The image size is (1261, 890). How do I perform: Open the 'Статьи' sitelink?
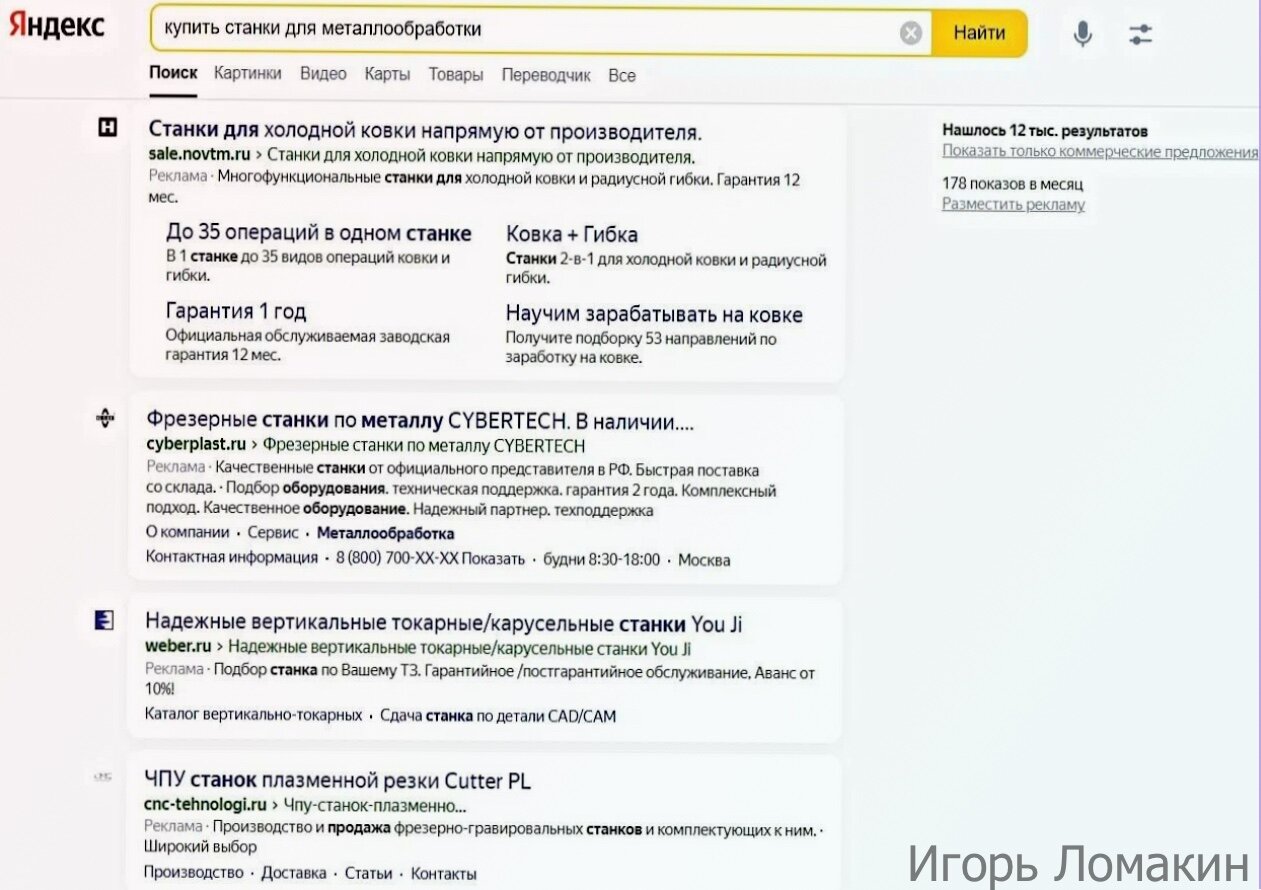point(369,873)
